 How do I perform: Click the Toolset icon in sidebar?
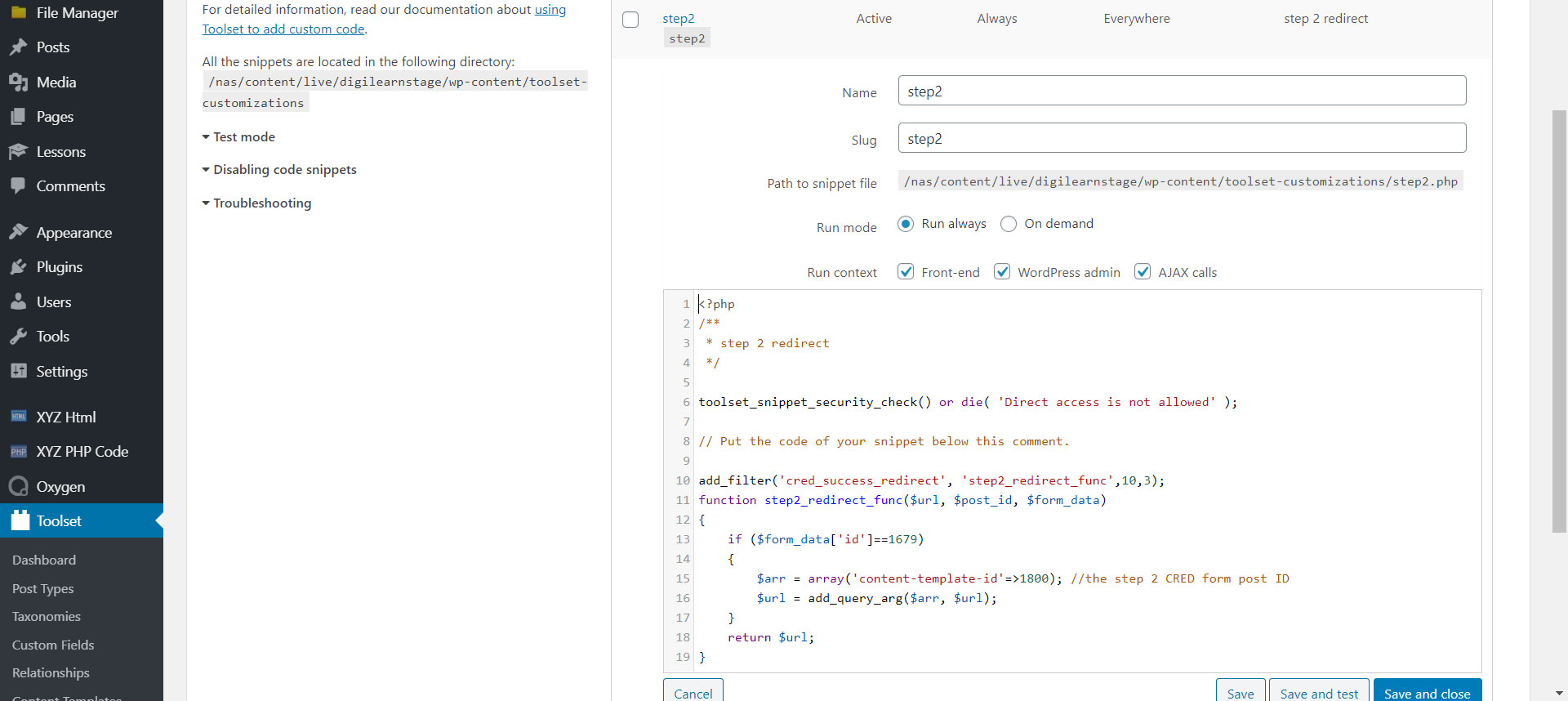[x=20, y=520]
